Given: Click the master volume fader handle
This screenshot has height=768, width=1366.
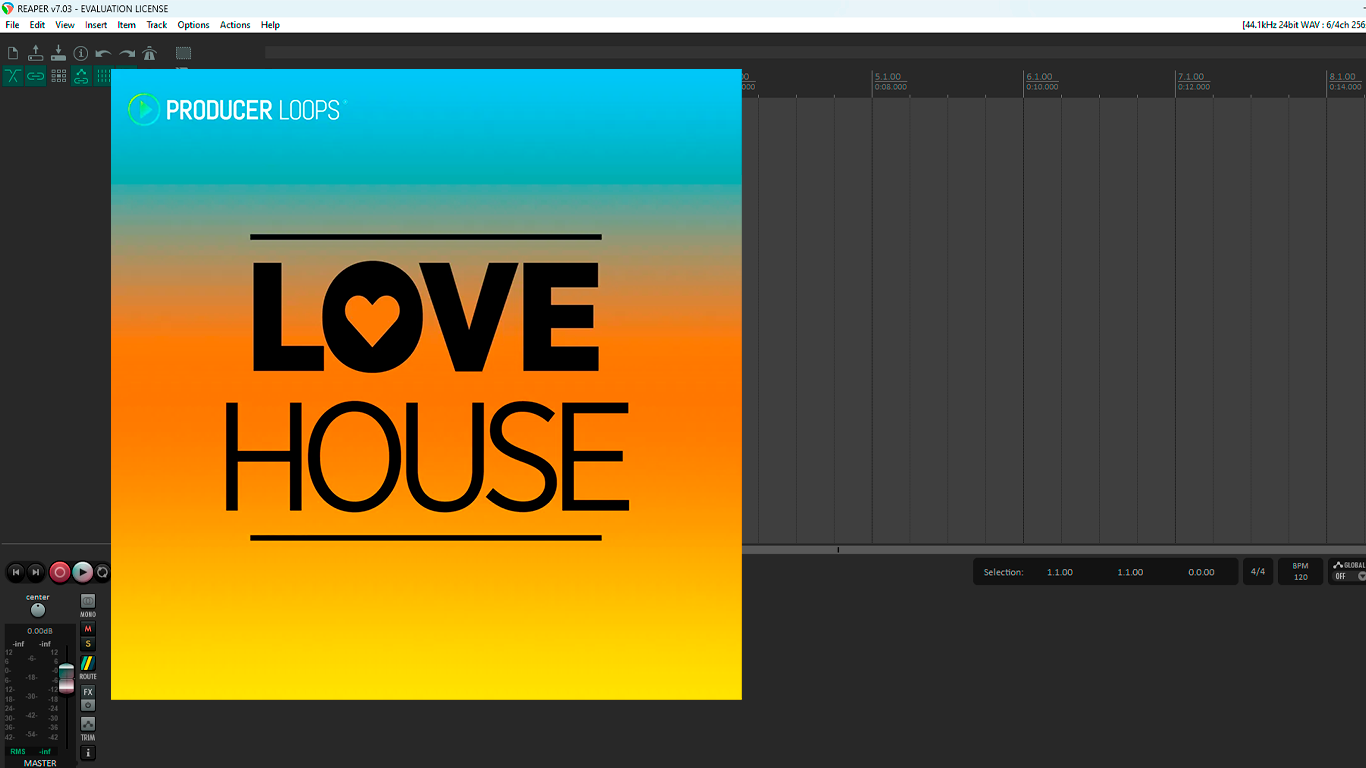Looking at the screenshot, I should [x=66, y=678].
